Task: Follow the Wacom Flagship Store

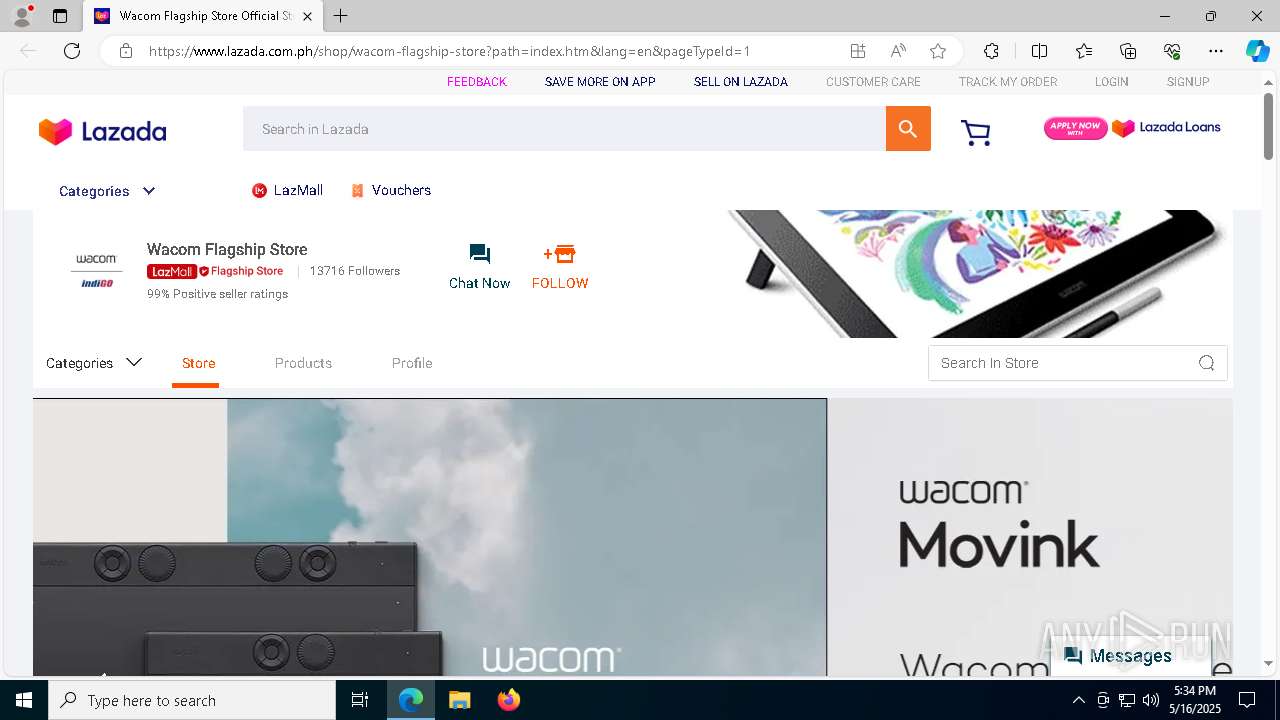Action: click(560, 267)
